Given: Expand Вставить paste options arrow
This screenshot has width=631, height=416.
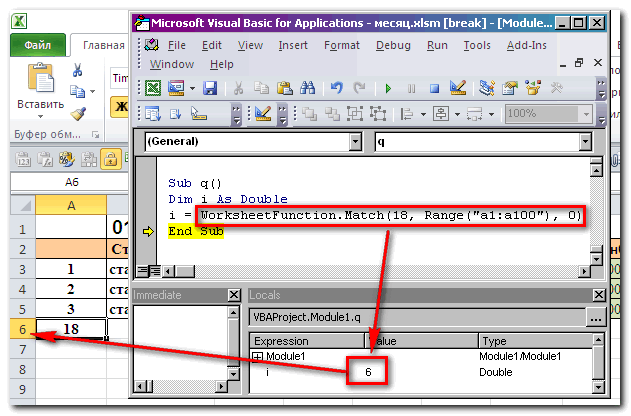Looking at the screenshot, I should point(40,117).
